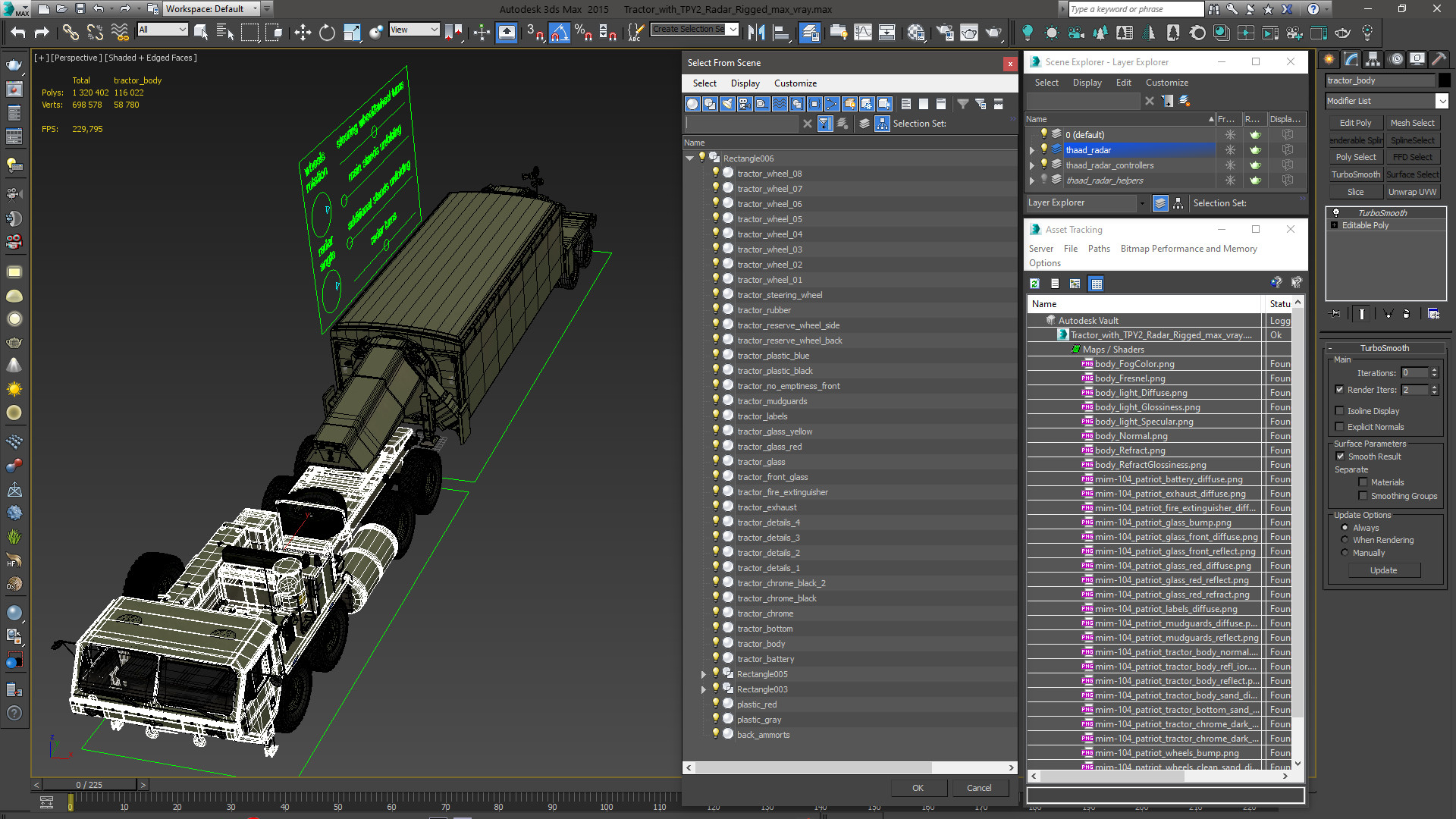The height and width of the screenshot is (819, 1456).
Task: Open the Material Editor icon
Action: (x=916, y=33)
